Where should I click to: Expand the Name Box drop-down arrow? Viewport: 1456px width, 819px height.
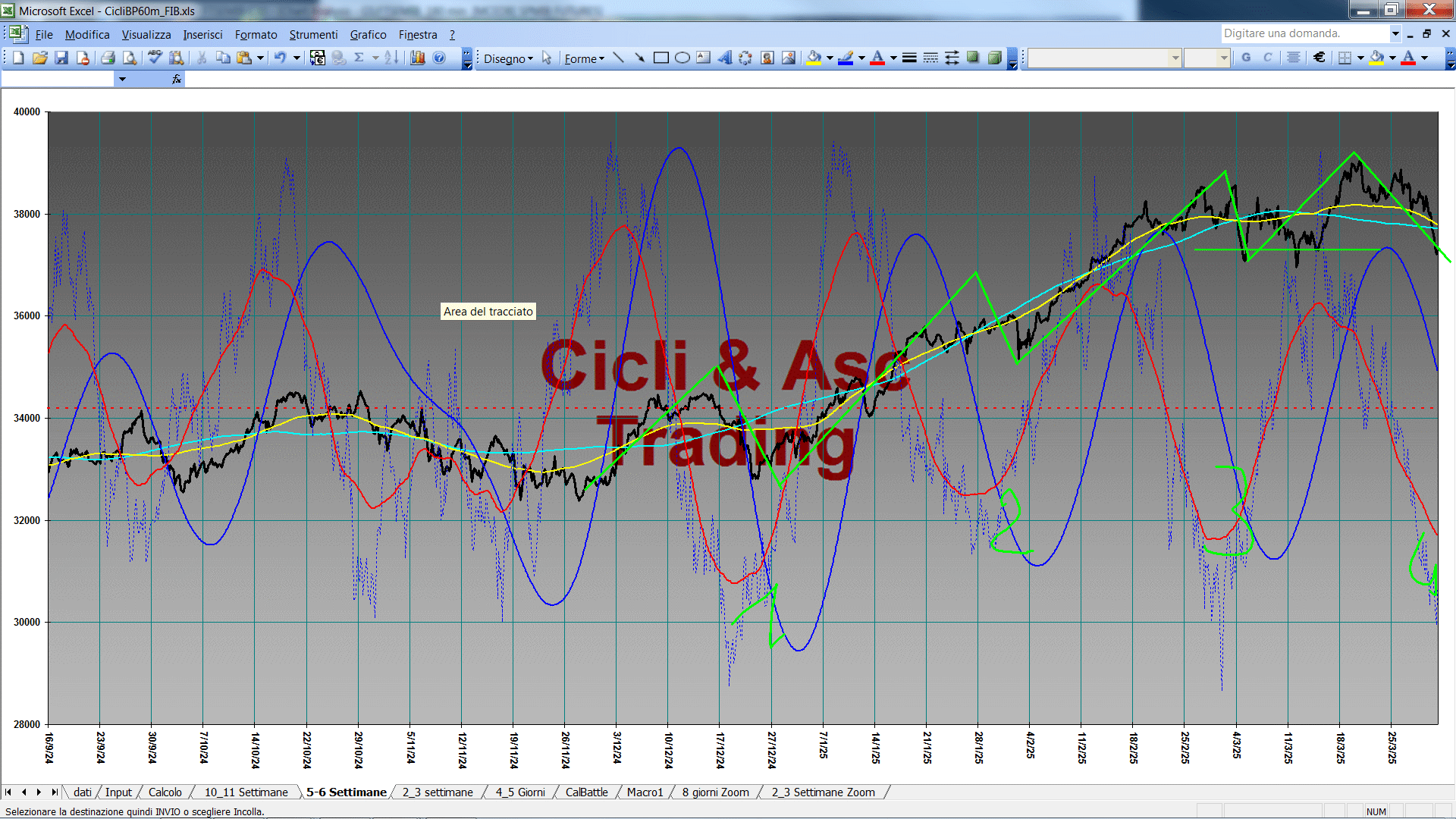point(121,79)
